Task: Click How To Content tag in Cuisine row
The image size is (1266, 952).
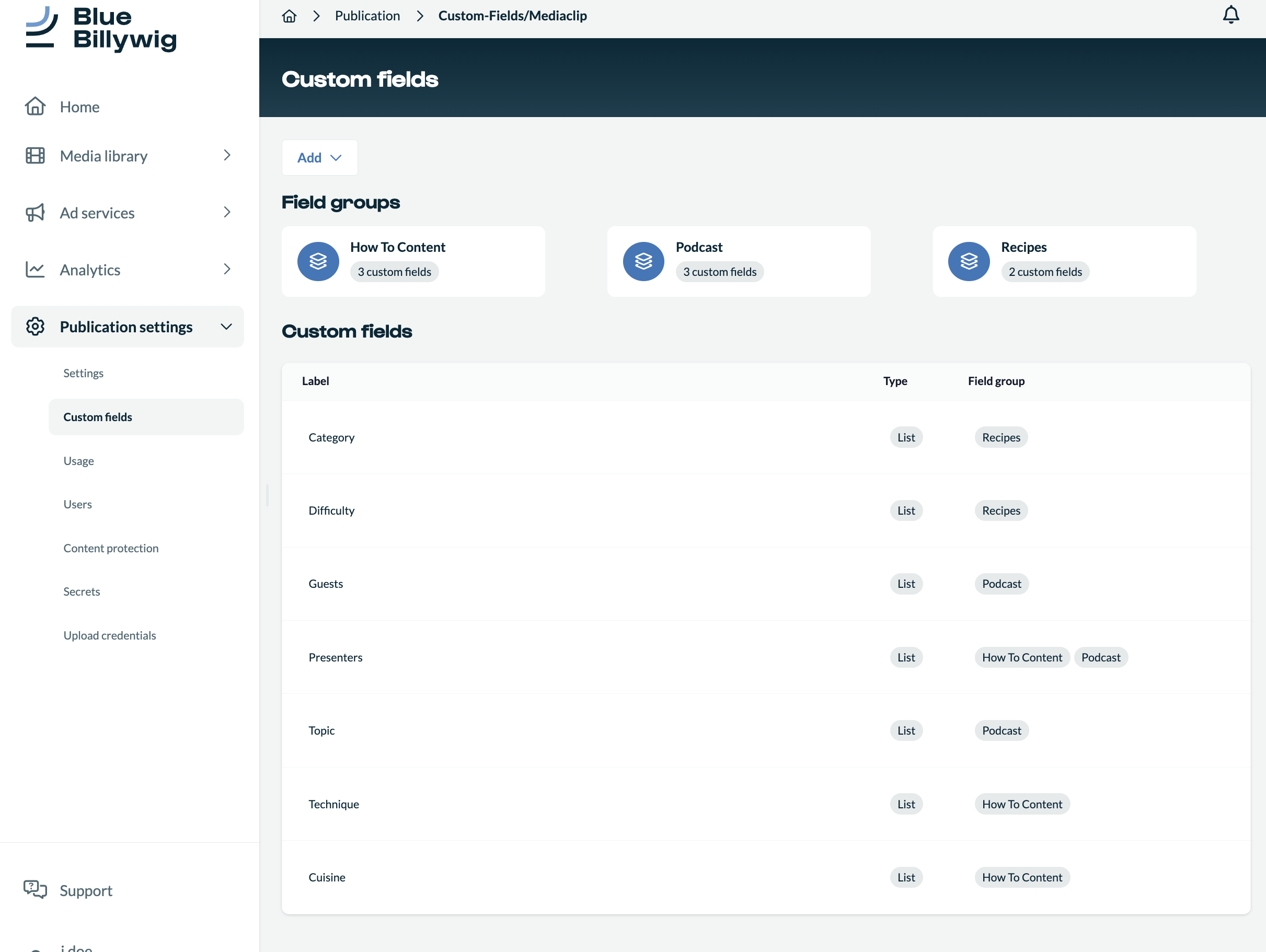Action: click(x=1021, y=877)
